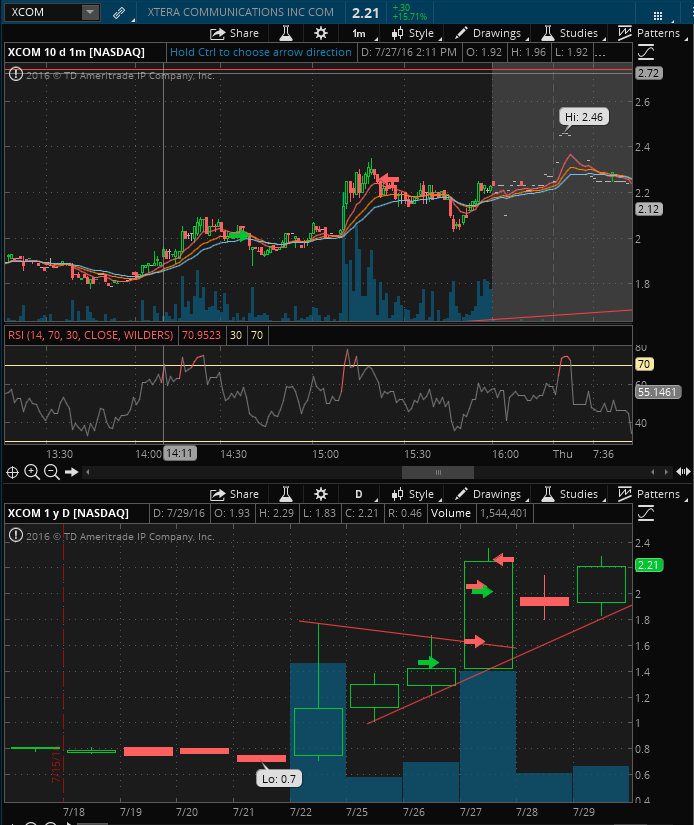
Task: Click the chart scrollbar left arrow
Action: [x=87, y=472]
